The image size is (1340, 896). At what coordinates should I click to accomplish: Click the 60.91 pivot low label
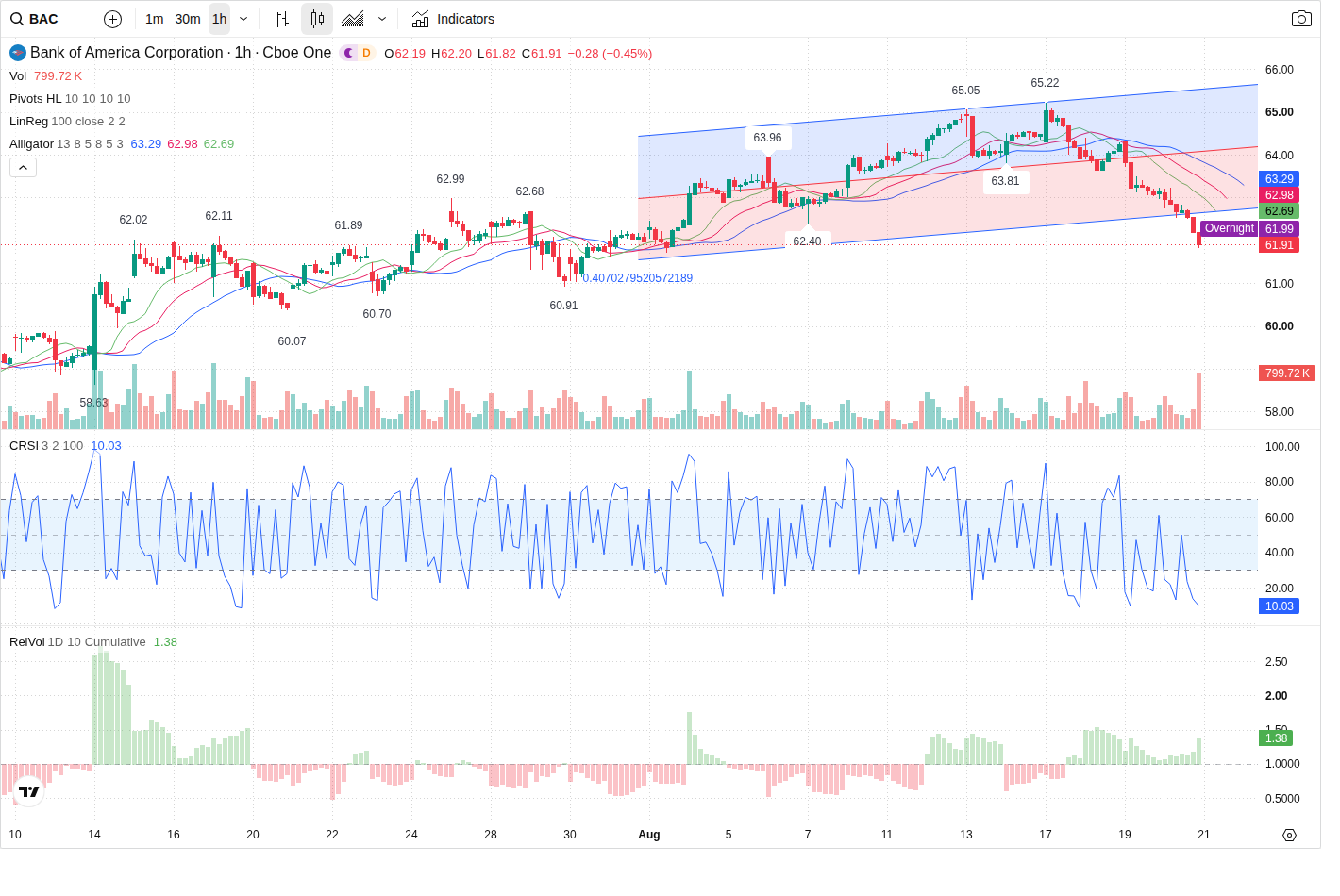(563, 306)
